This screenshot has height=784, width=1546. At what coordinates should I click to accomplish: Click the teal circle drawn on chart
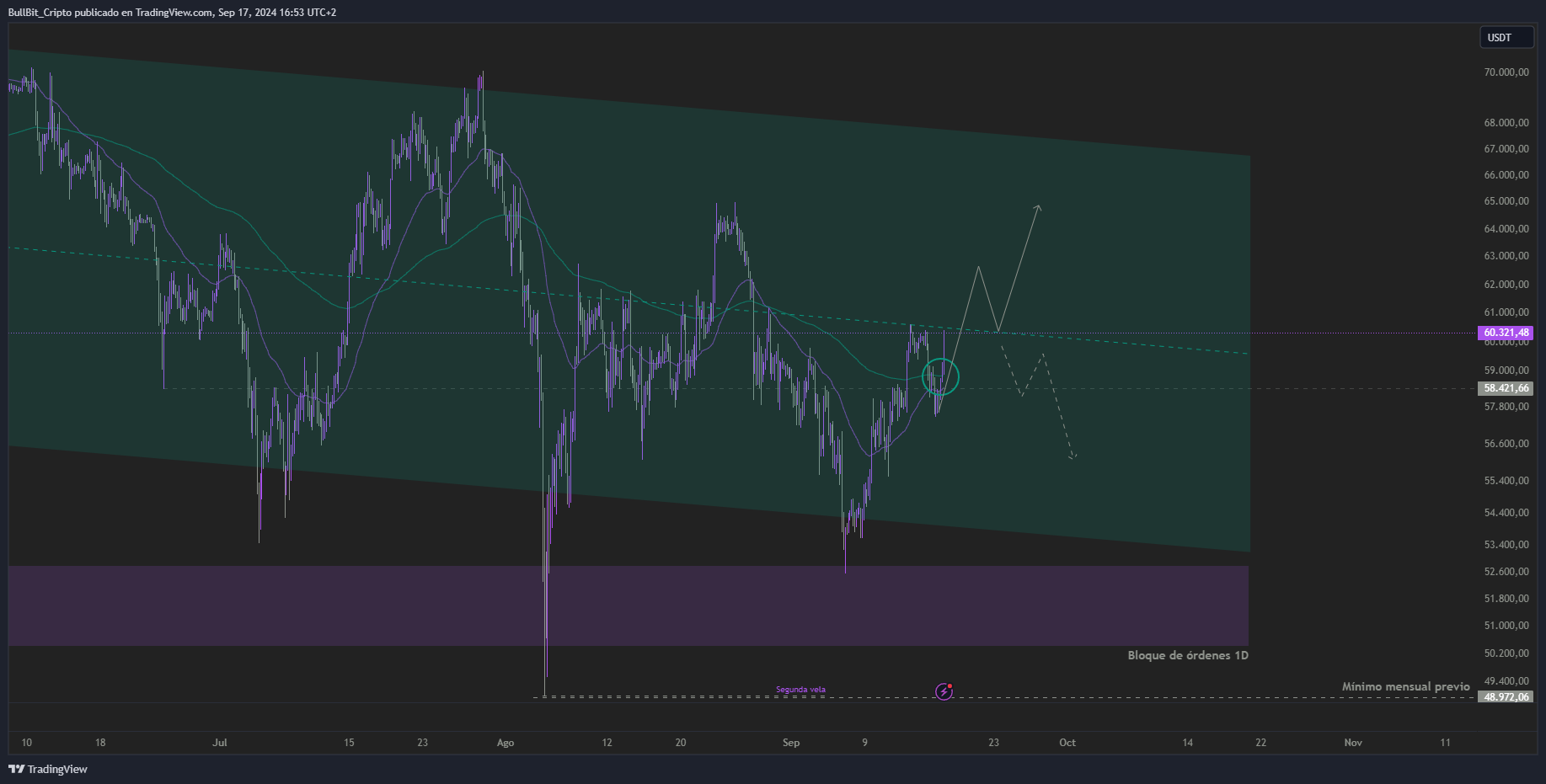(940, 376)
